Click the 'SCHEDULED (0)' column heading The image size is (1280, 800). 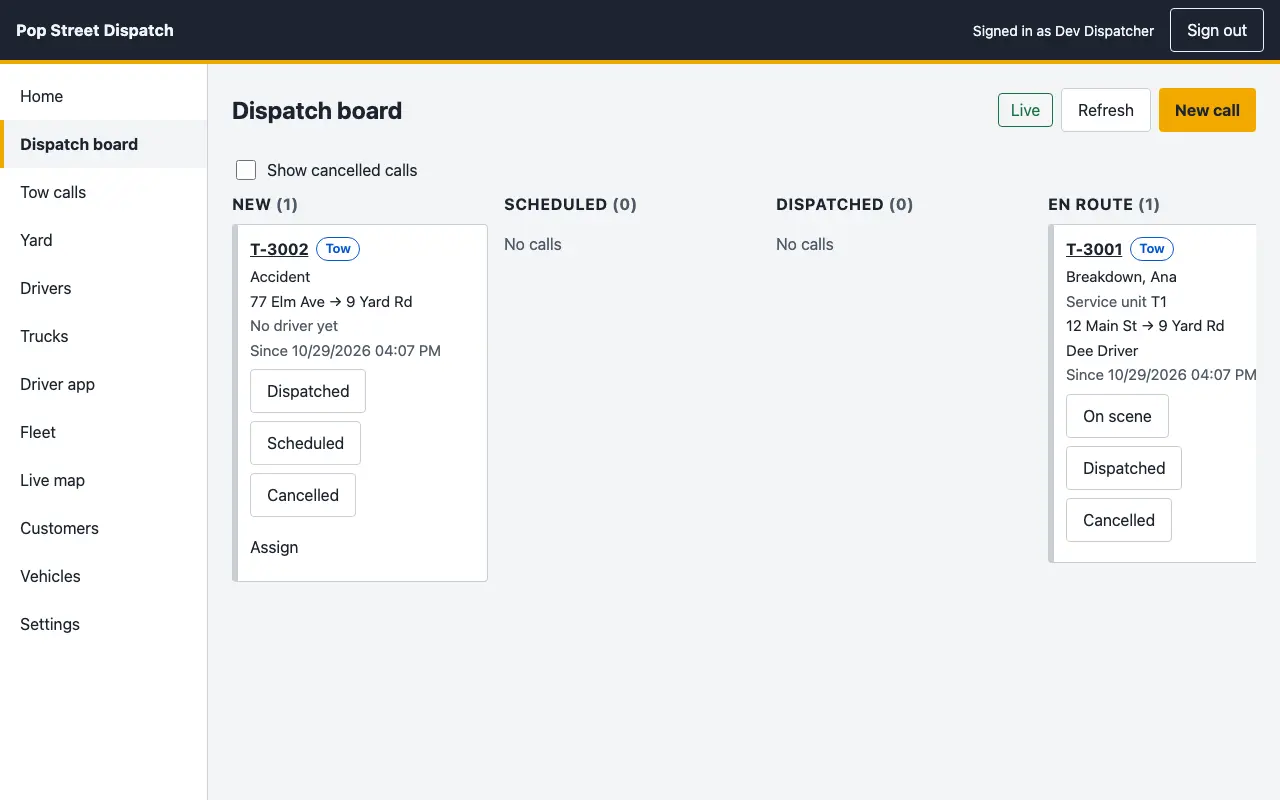(x=570, y=204)
